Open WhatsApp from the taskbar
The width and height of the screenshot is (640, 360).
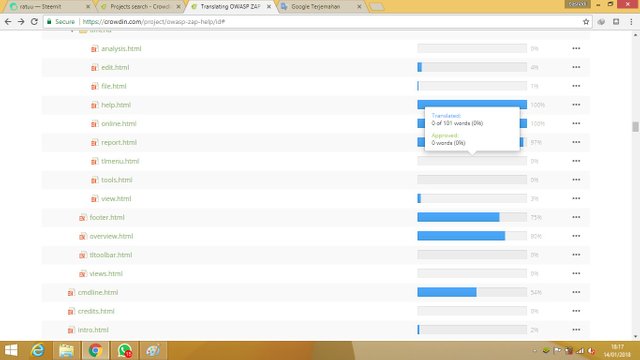pos(124,351)
